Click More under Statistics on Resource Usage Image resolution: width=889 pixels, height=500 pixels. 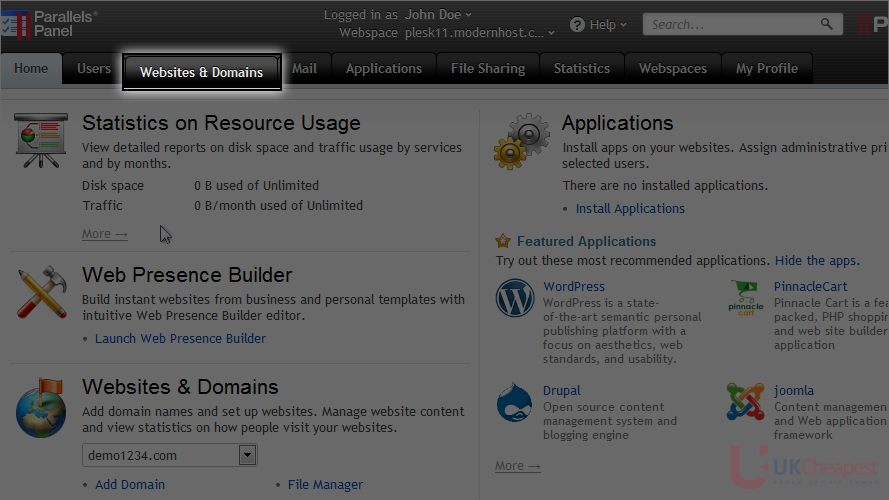pos(105,234)
